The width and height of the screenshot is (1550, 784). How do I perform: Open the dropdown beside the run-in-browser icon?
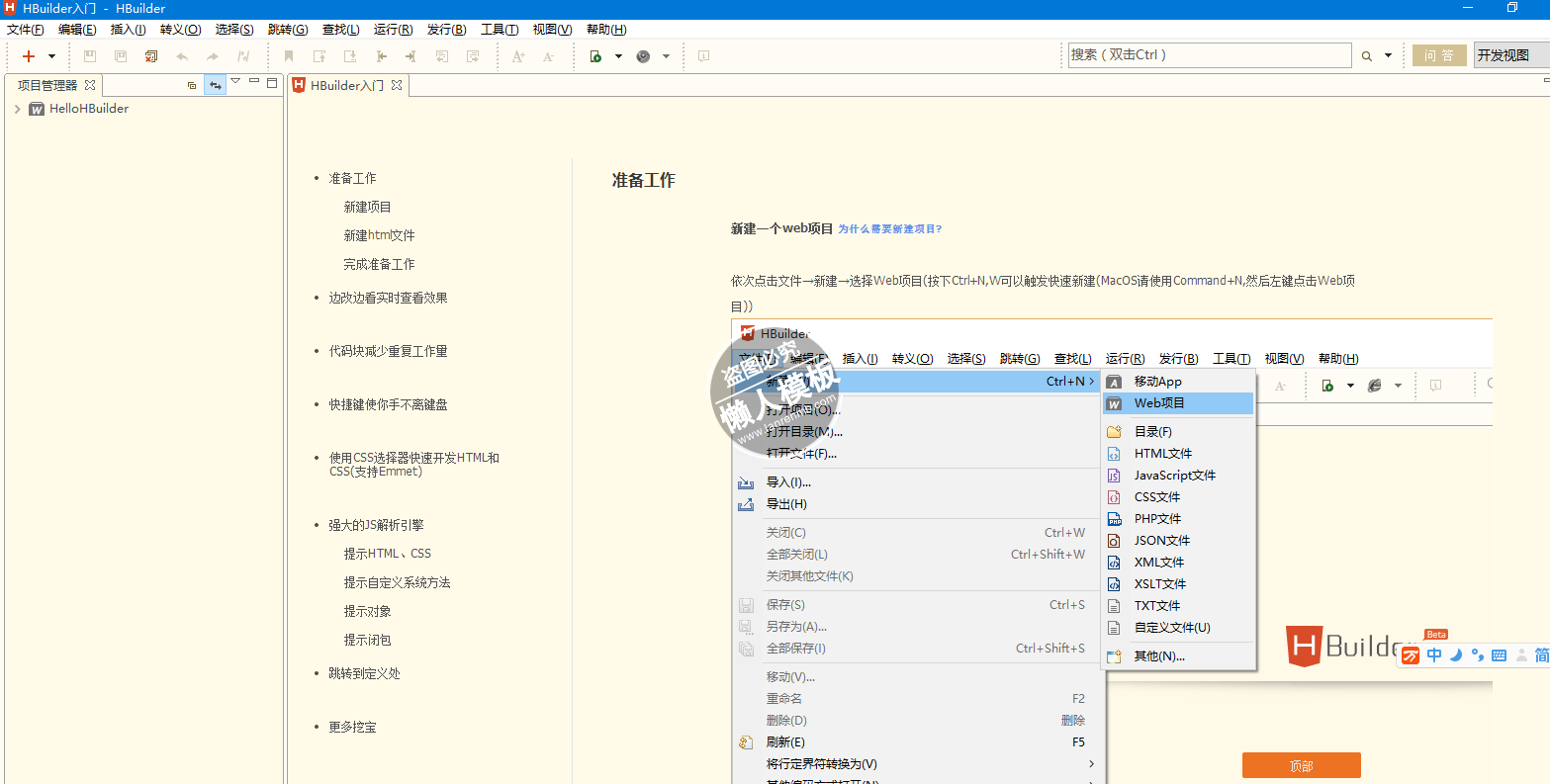(x=619, y=56)
